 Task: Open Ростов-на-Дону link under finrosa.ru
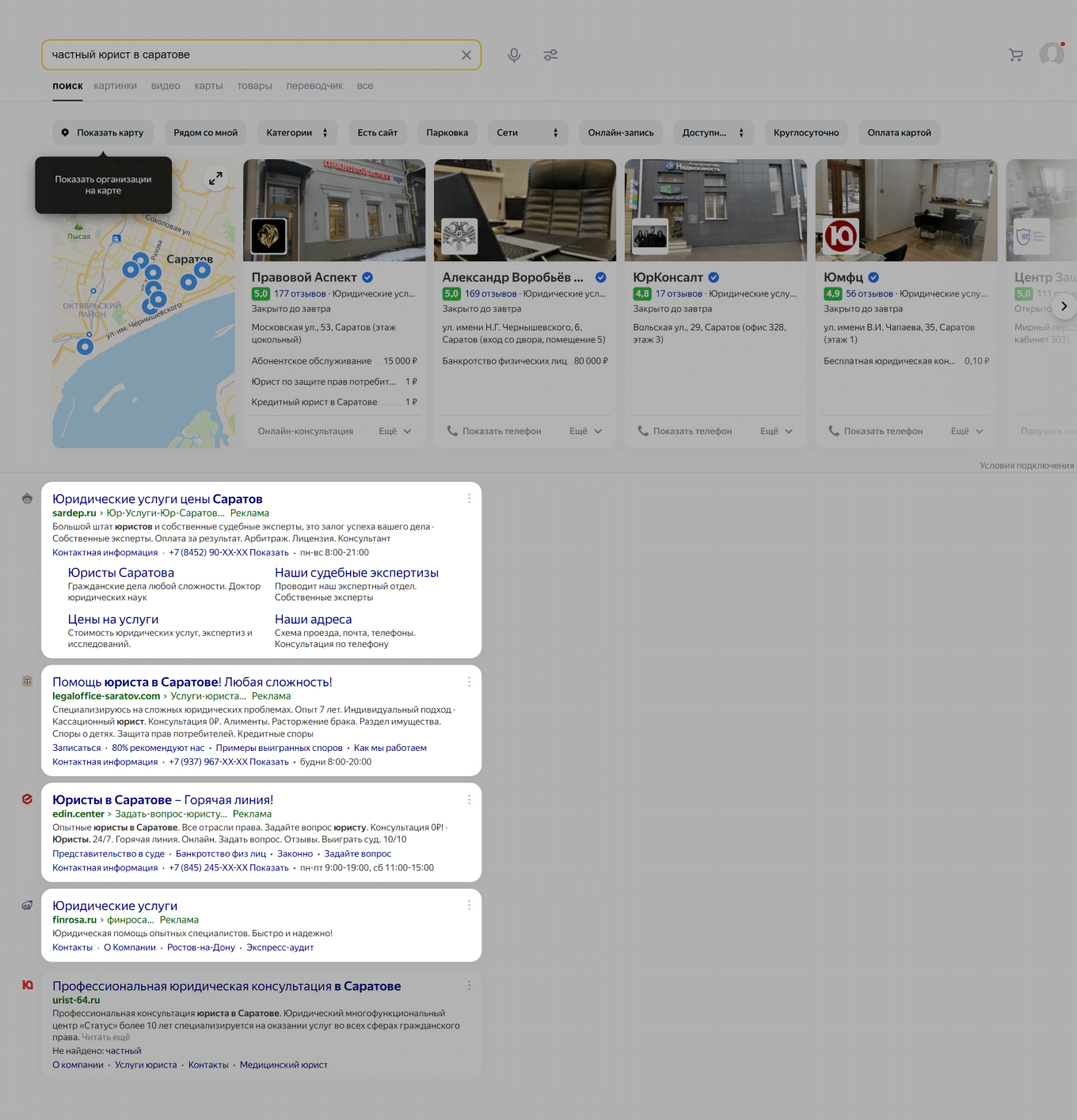click(201, 947)
